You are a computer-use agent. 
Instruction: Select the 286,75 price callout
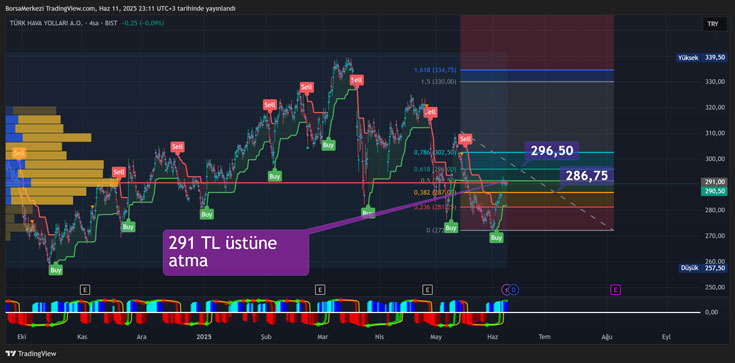[x=586, y=175]
